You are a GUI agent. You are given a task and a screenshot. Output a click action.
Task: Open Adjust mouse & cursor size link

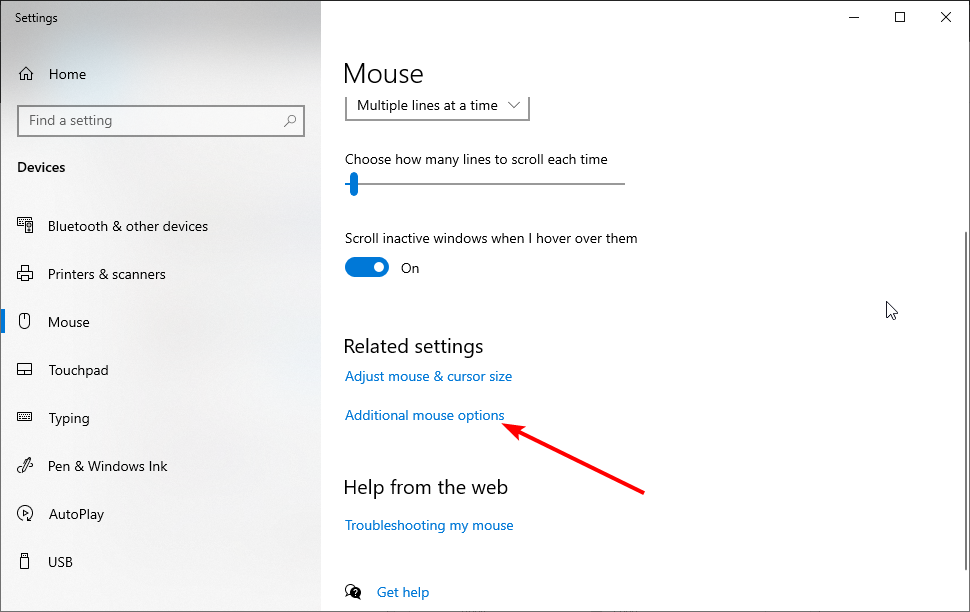click(x=428, y=376)
